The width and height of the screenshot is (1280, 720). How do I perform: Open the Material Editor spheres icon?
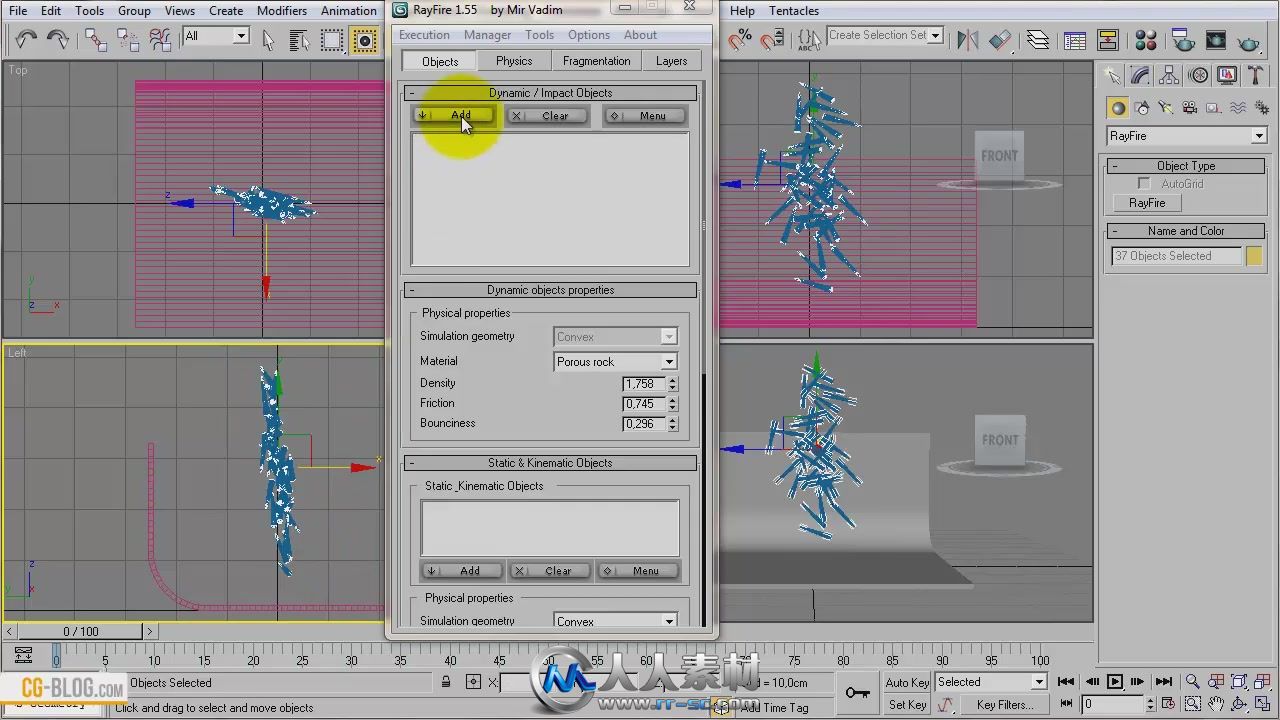[1147, 40]
